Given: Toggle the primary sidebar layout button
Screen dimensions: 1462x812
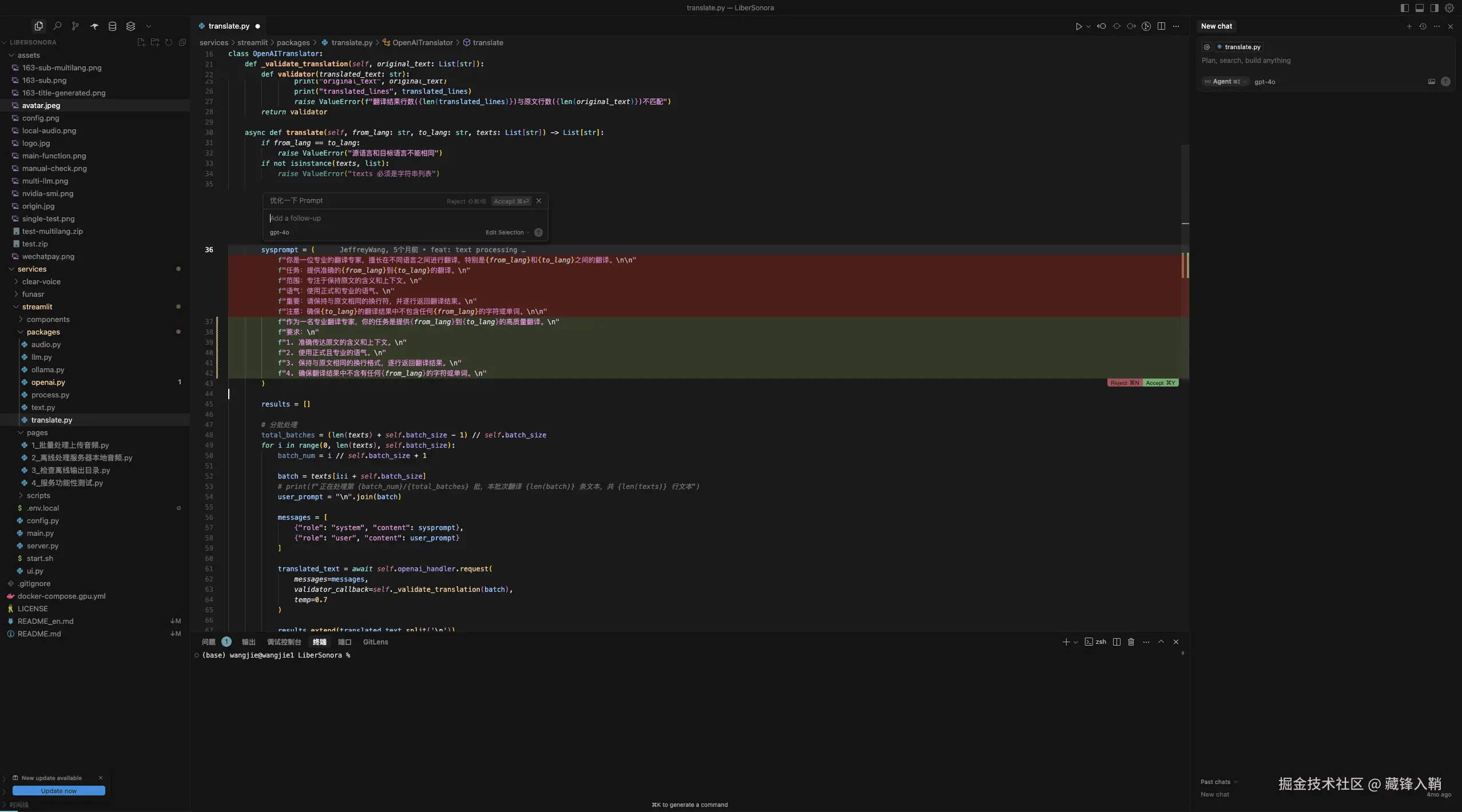Looking at the screenshot, I should click(x=1405, y=8).
